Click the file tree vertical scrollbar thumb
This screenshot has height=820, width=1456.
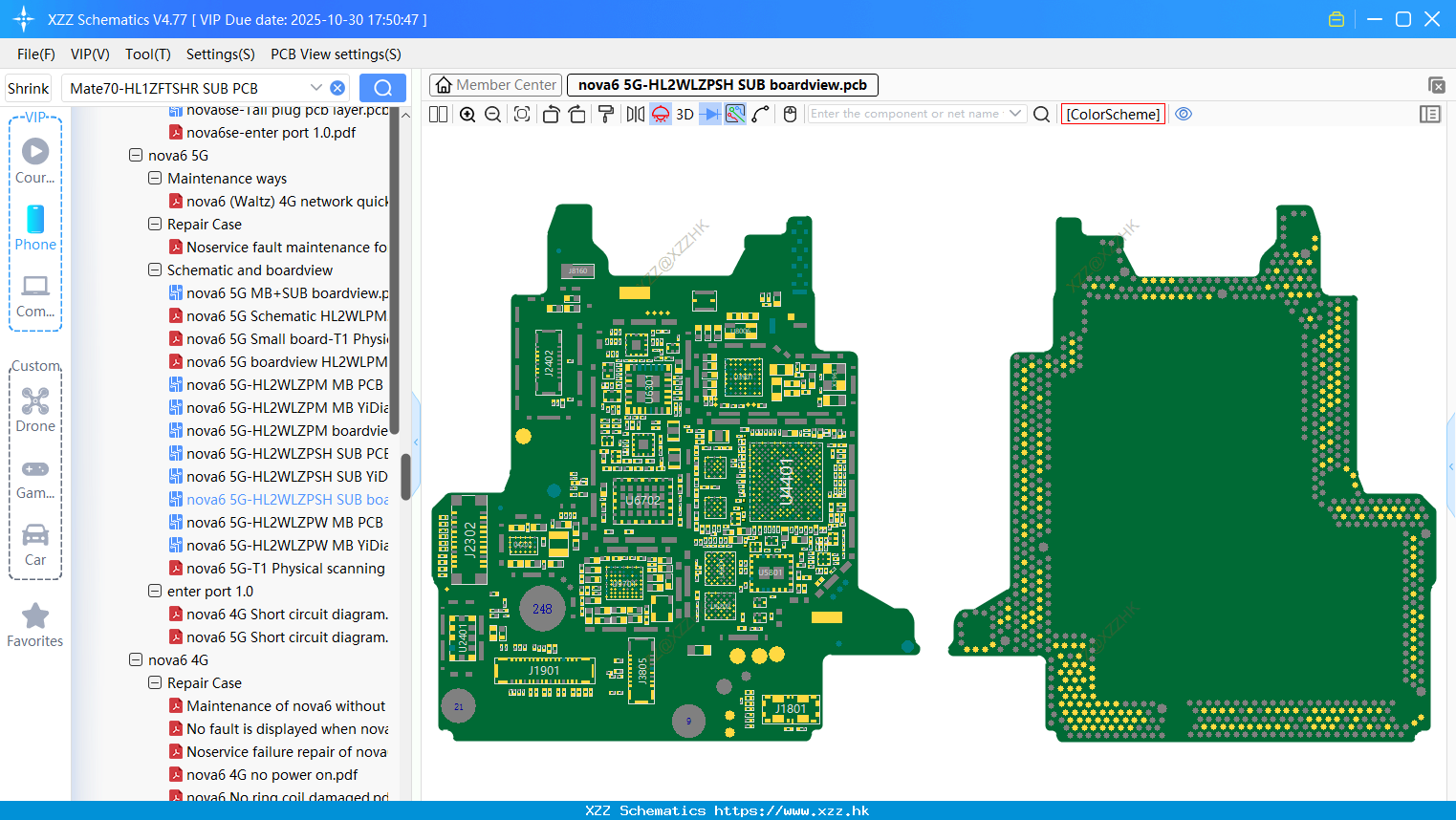(405, 476)
